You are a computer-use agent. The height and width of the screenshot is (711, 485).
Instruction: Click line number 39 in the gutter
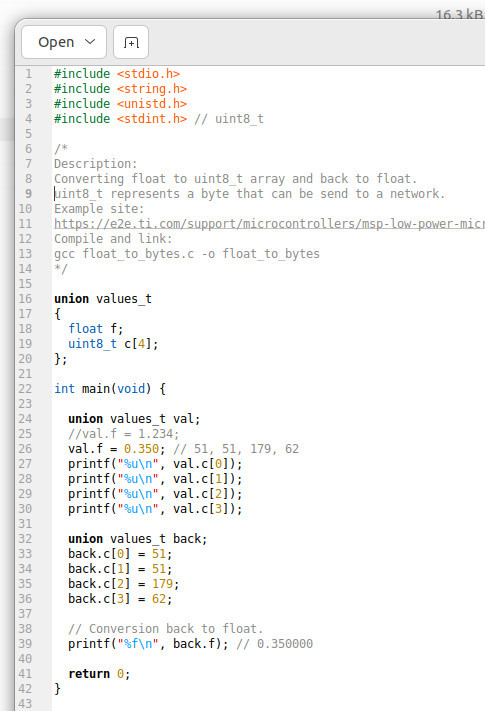click(x=25, y=644)
